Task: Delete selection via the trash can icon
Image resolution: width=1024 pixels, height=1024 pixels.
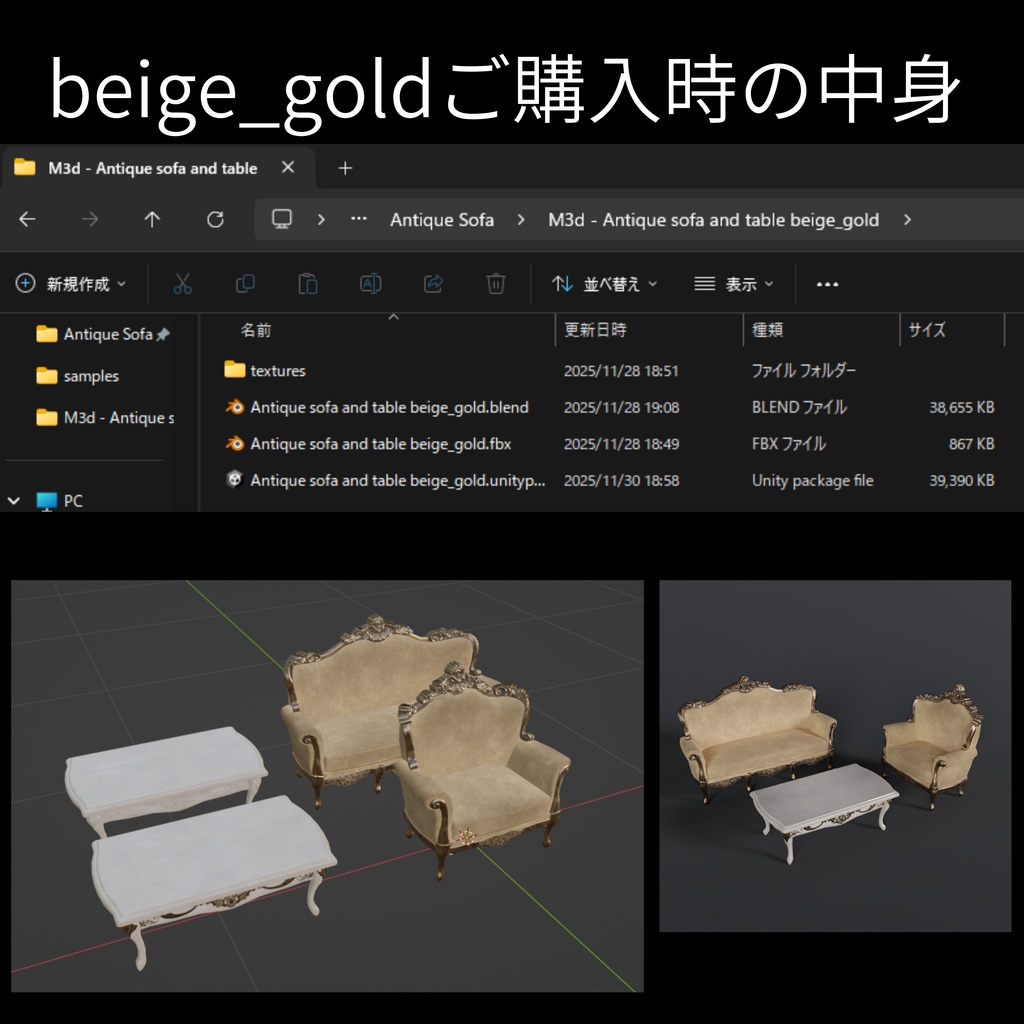Action: (494, 283)
